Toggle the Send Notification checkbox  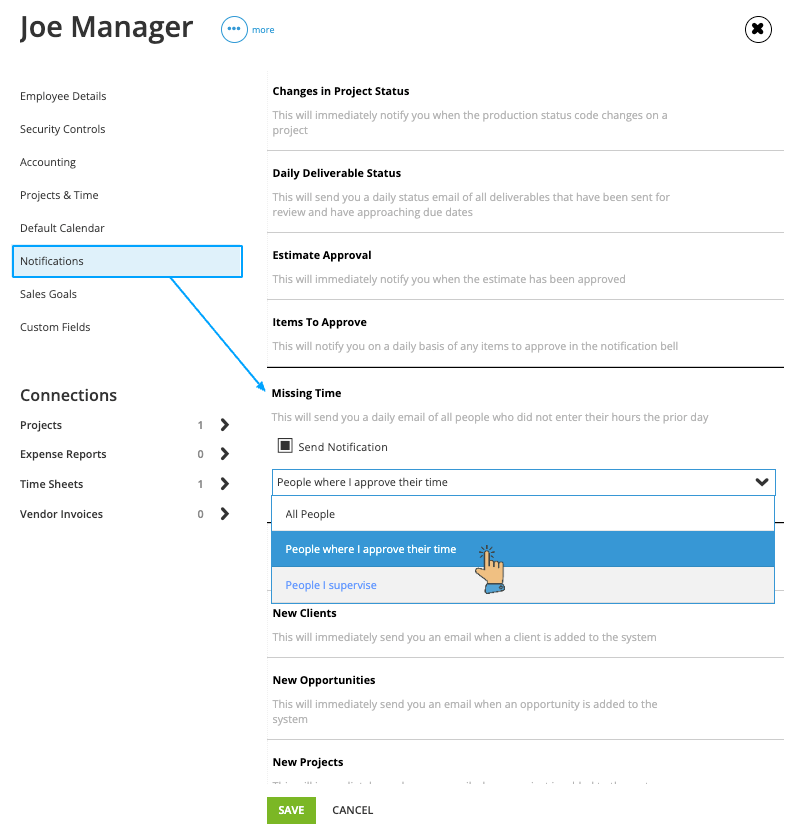tap(285, 445)
